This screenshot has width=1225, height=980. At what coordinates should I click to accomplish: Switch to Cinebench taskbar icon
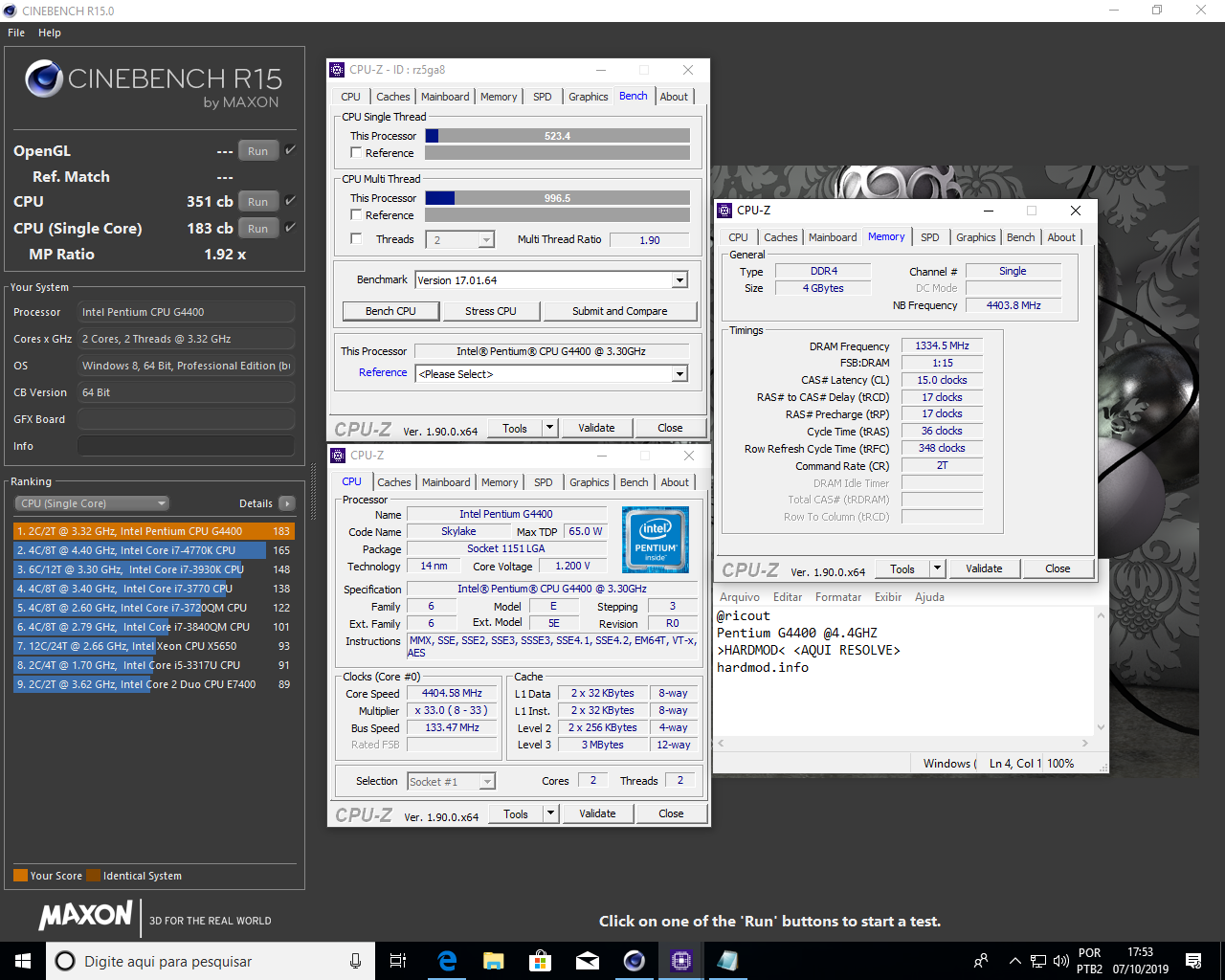[x=635, y=961]
